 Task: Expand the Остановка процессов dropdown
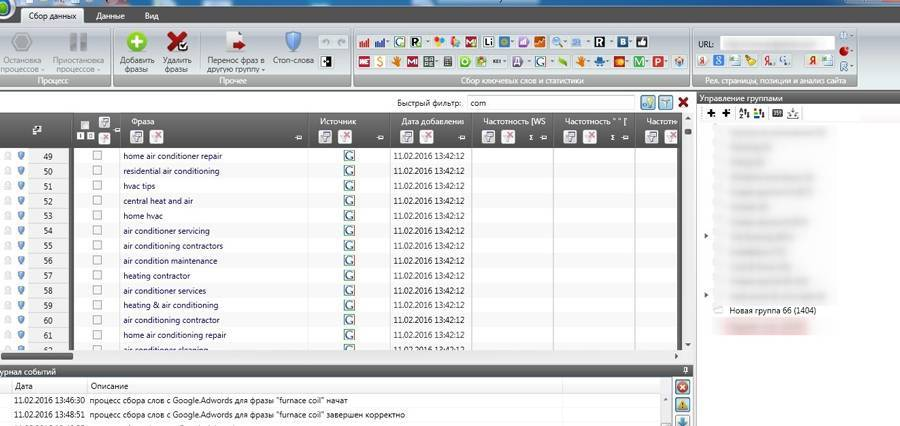(22, 66)
